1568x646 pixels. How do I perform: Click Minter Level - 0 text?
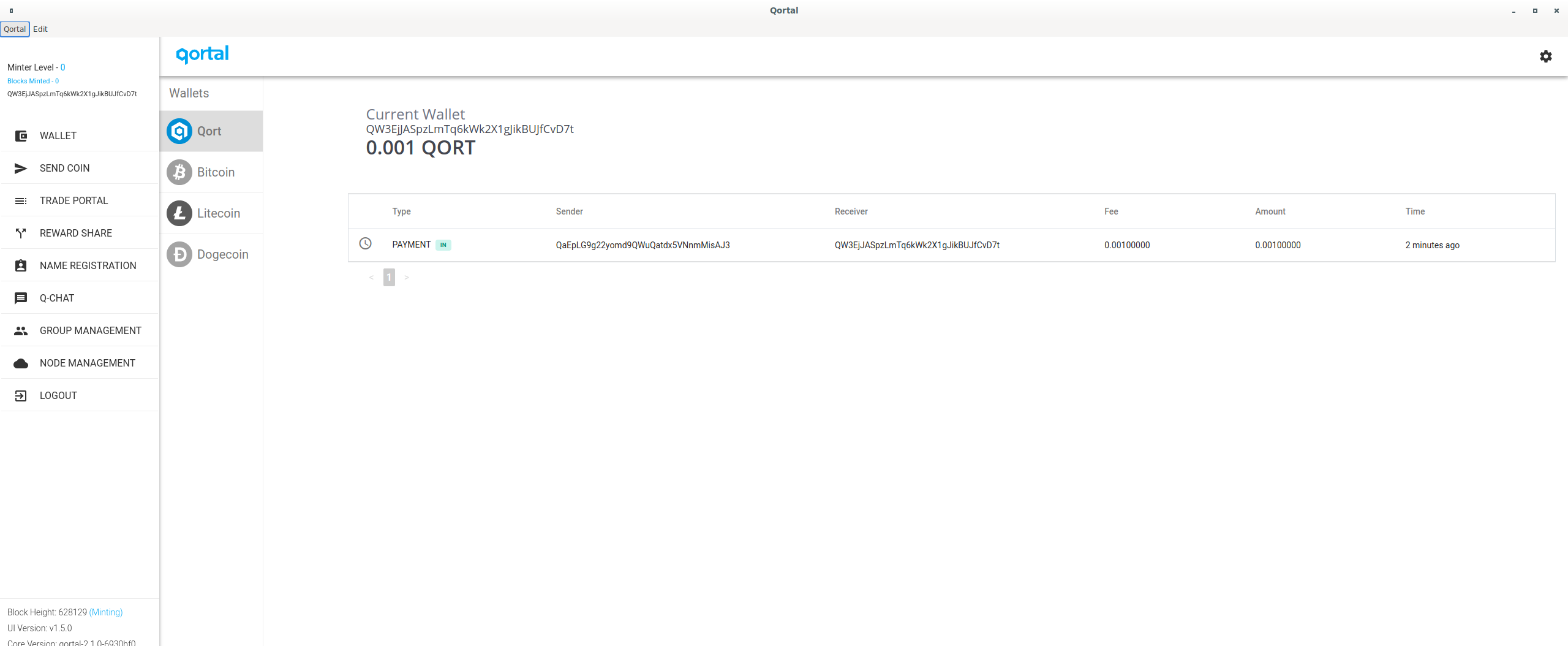tap(36, 67)
